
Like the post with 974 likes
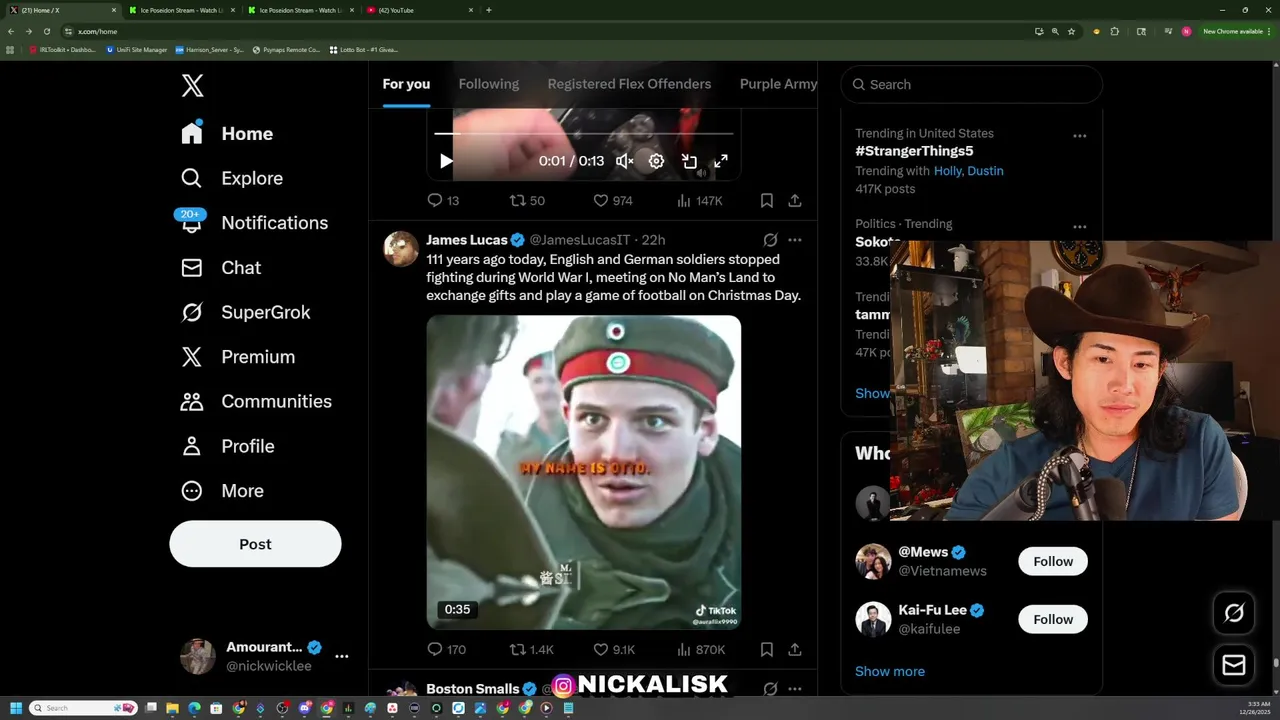[612, 200]
